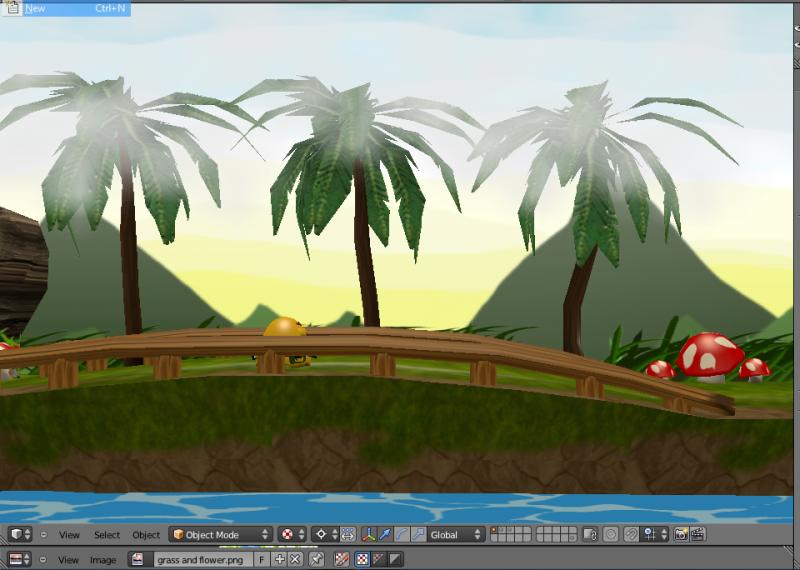Pin the image with the pin icon

[317, 560]
